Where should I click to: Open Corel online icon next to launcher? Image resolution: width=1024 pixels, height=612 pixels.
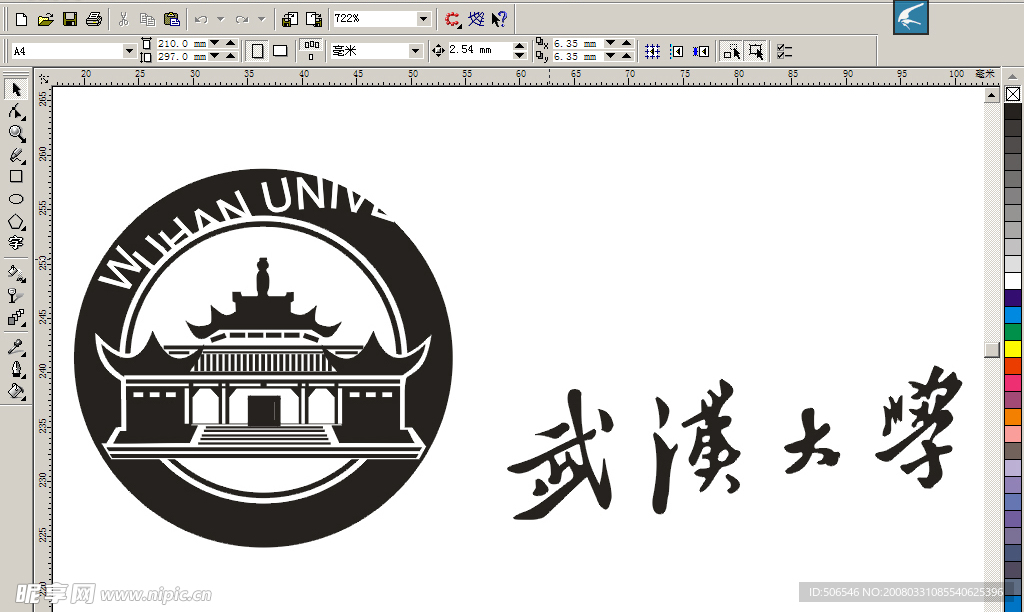[476, 20]
